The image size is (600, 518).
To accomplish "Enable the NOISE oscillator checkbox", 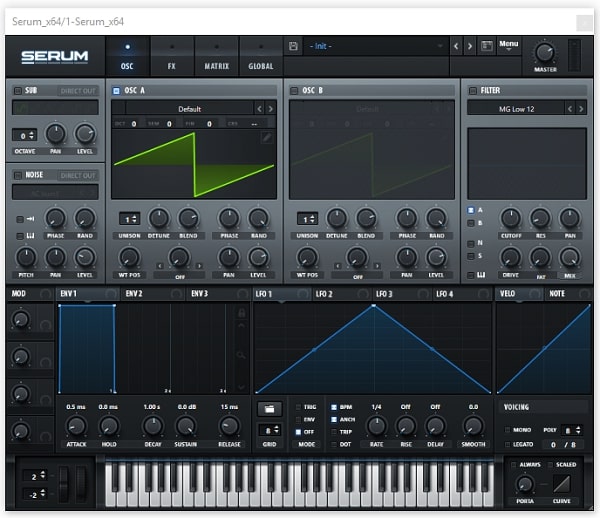I will 18,175.
